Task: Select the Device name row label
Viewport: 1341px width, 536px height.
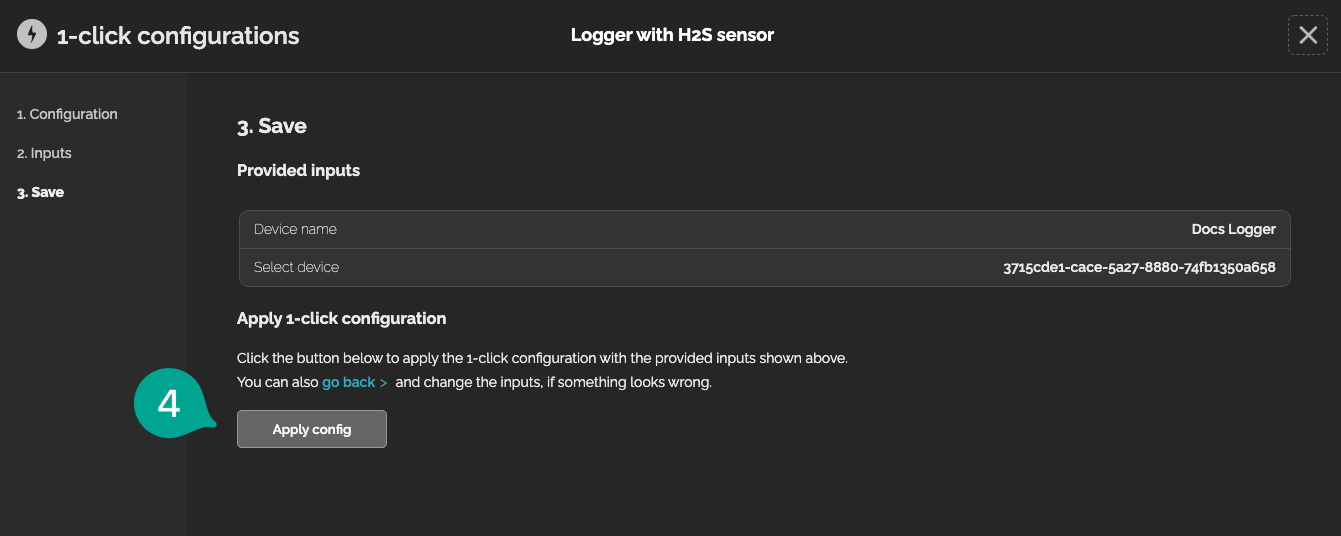Action: pyautogui.click(x=295, y=229)
